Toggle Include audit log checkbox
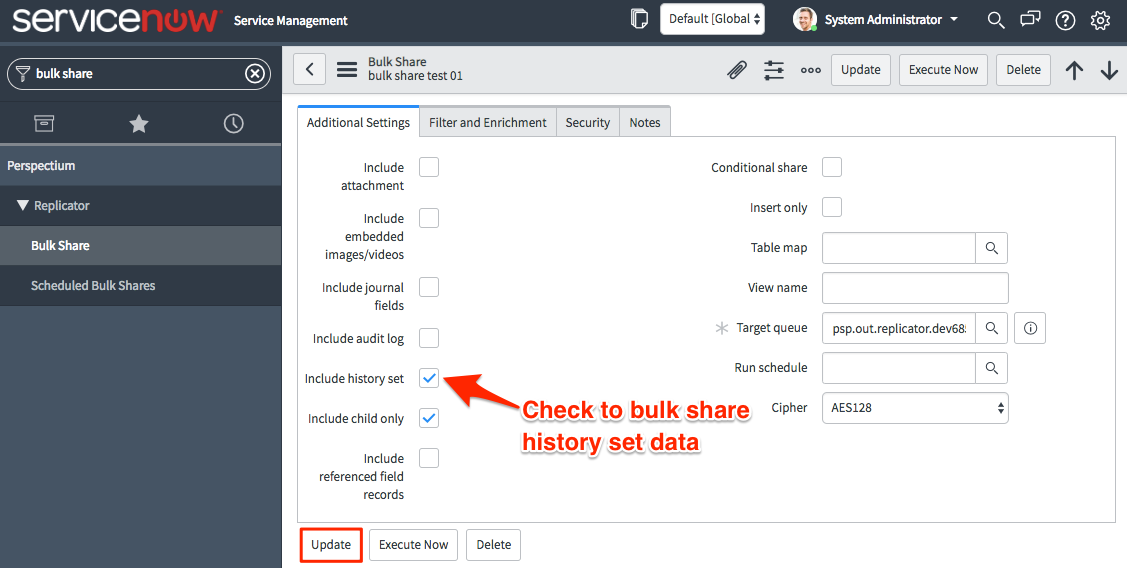 429,338
